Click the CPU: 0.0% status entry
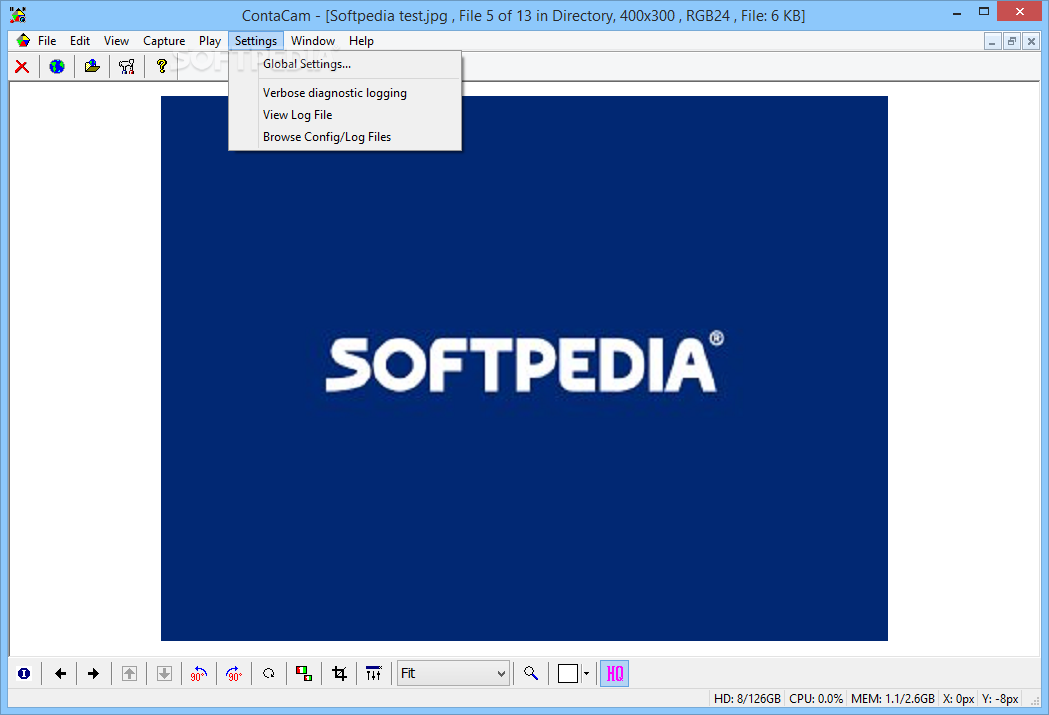This screenshot has width=1049, height=715. (816, 699)
